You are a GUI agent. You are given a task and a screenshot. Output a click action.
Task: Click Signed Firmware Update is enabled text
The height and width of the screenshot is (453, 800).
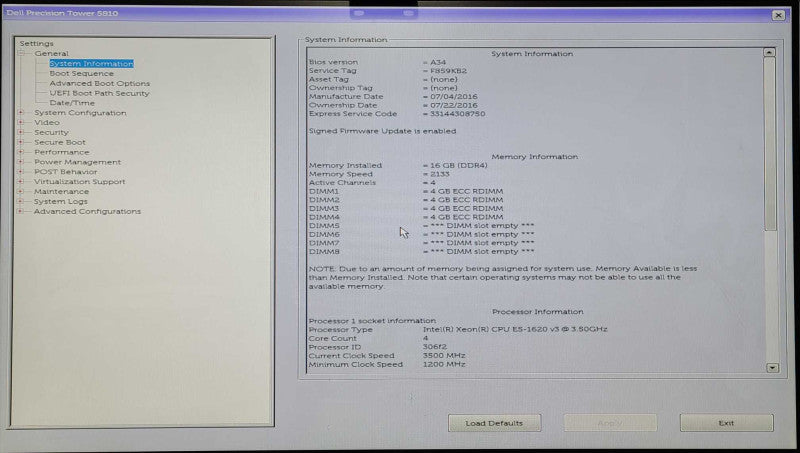point(382,131)
